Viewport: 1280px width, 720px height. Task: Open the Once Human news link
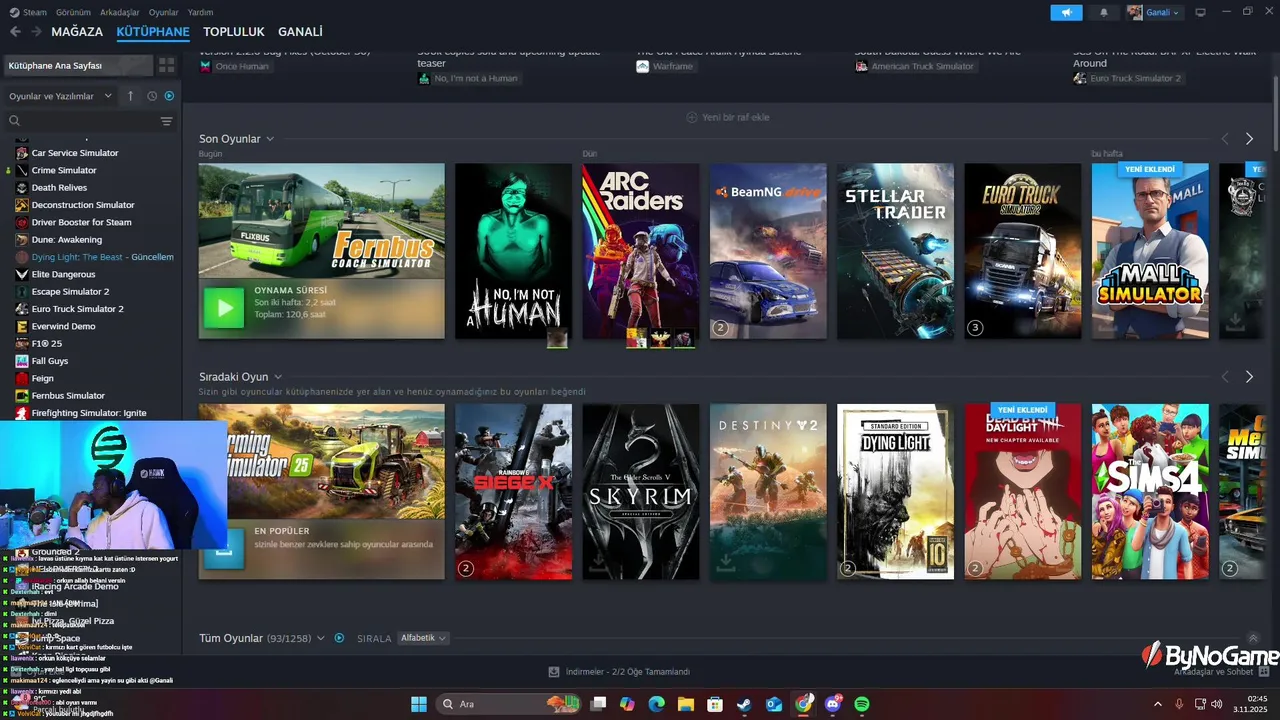236,66
